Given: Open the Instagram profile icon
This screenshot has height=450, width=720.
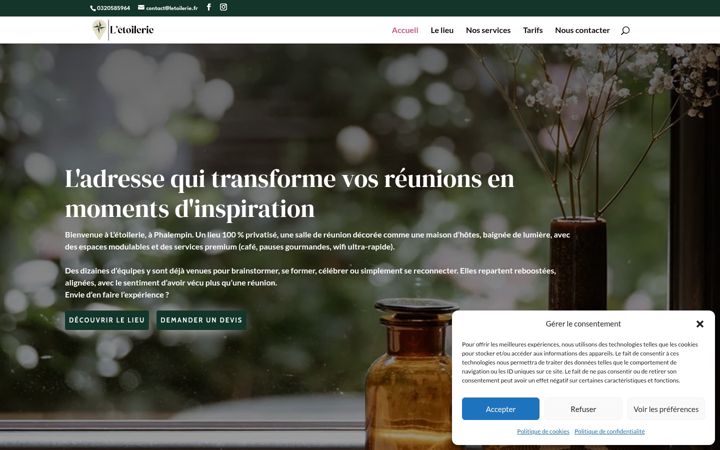Looking at the screenshot, I should pyautogui.click(x=223, y=7).
